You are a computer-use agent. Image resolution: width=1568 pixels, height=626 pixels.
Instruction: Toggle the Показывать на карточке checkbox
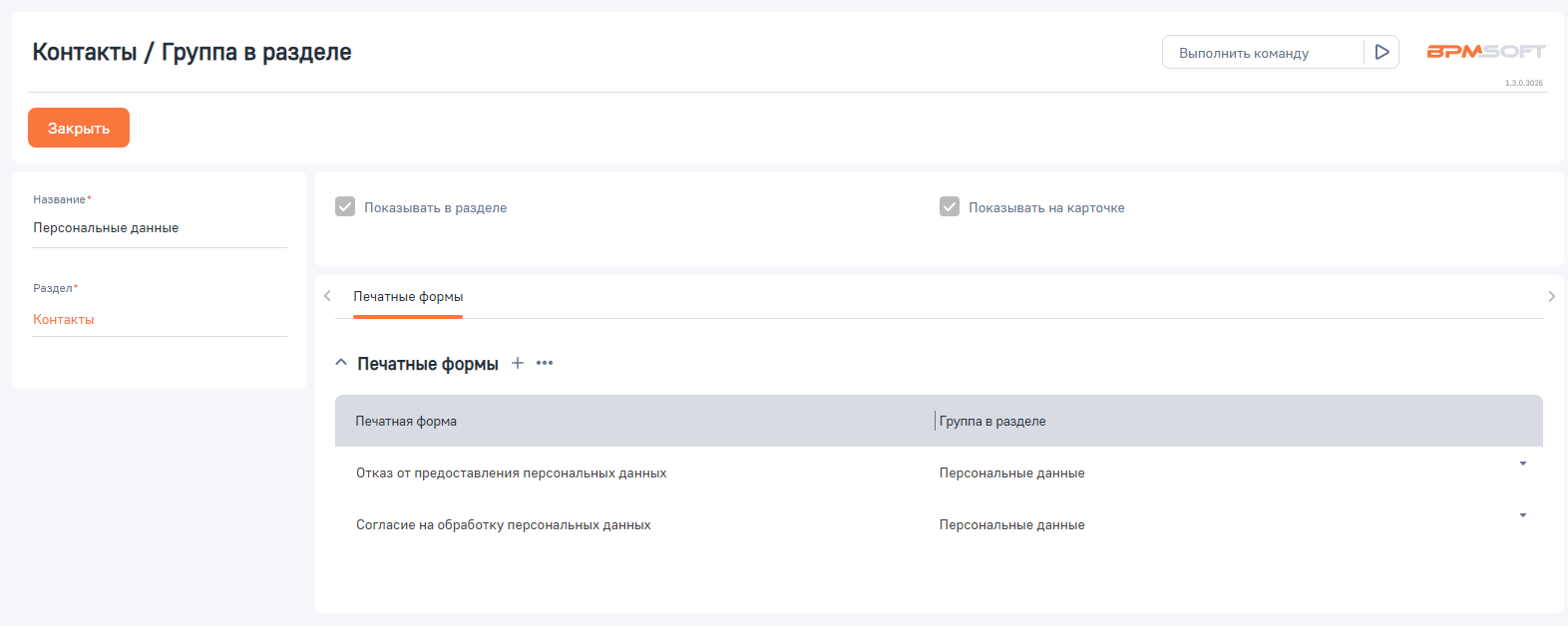(x=950, y=206)
